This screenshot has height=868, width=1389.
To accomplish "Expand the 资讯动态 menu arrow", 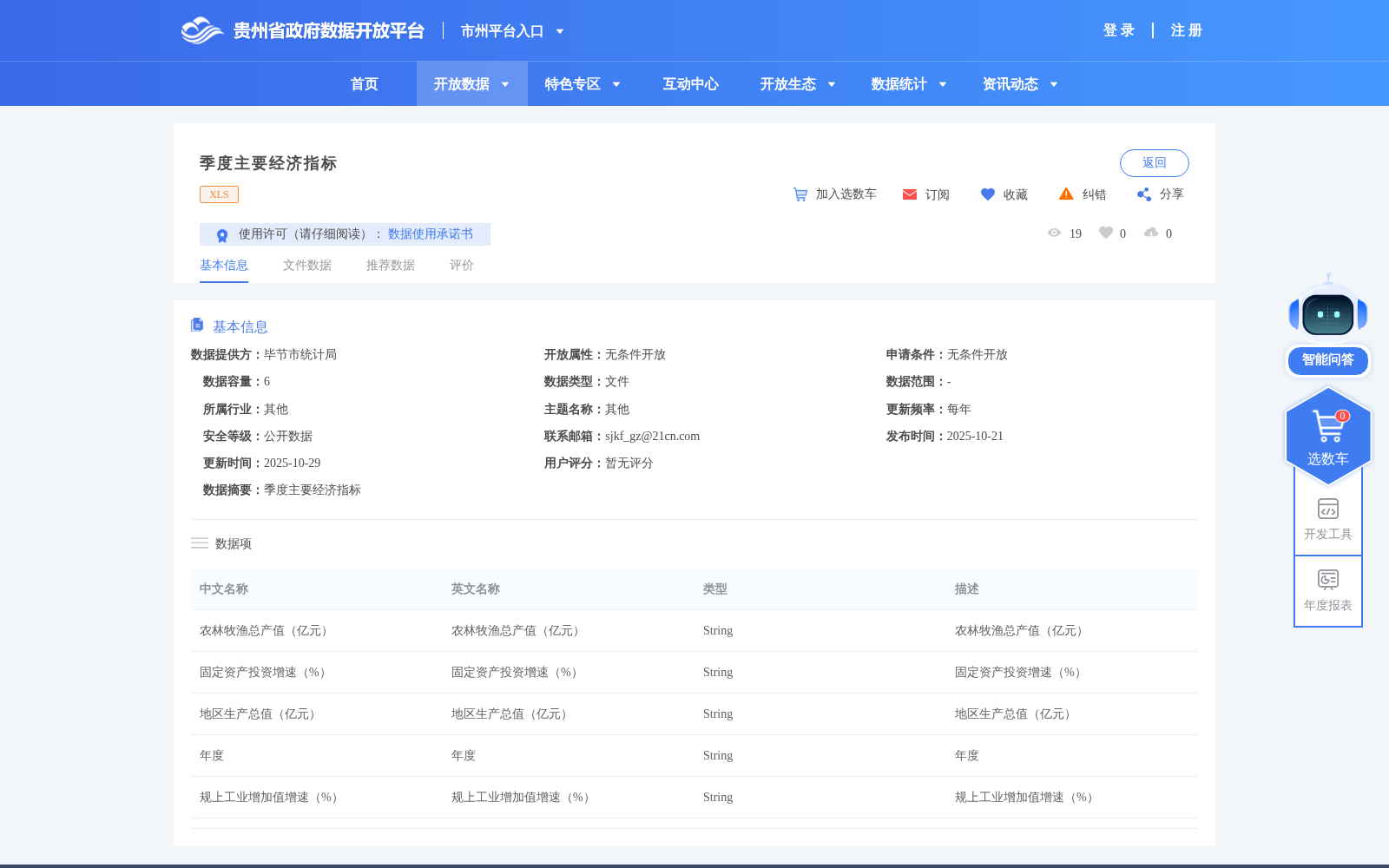I will [1054, 84].
